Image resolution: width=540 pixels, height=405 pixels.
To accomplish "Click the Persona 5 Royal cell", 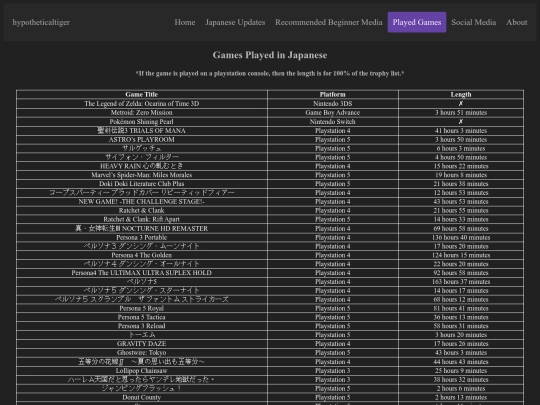I will point(142,308).
